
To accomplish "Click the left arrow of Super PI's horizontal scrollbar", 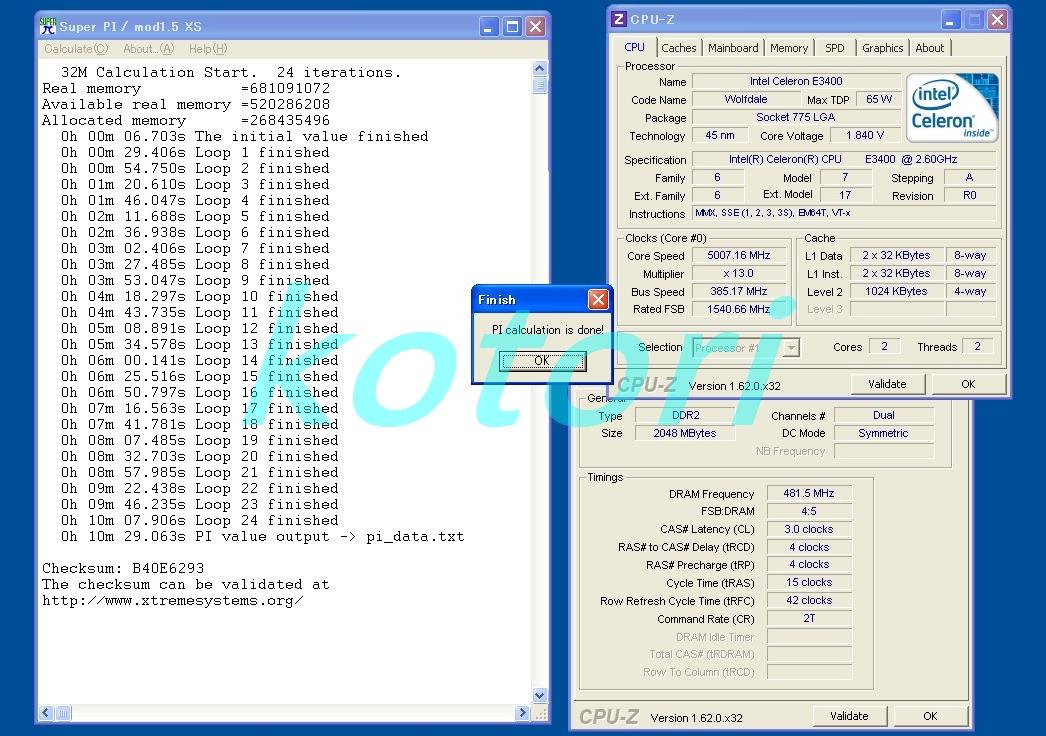I will (x=45, y=713).
